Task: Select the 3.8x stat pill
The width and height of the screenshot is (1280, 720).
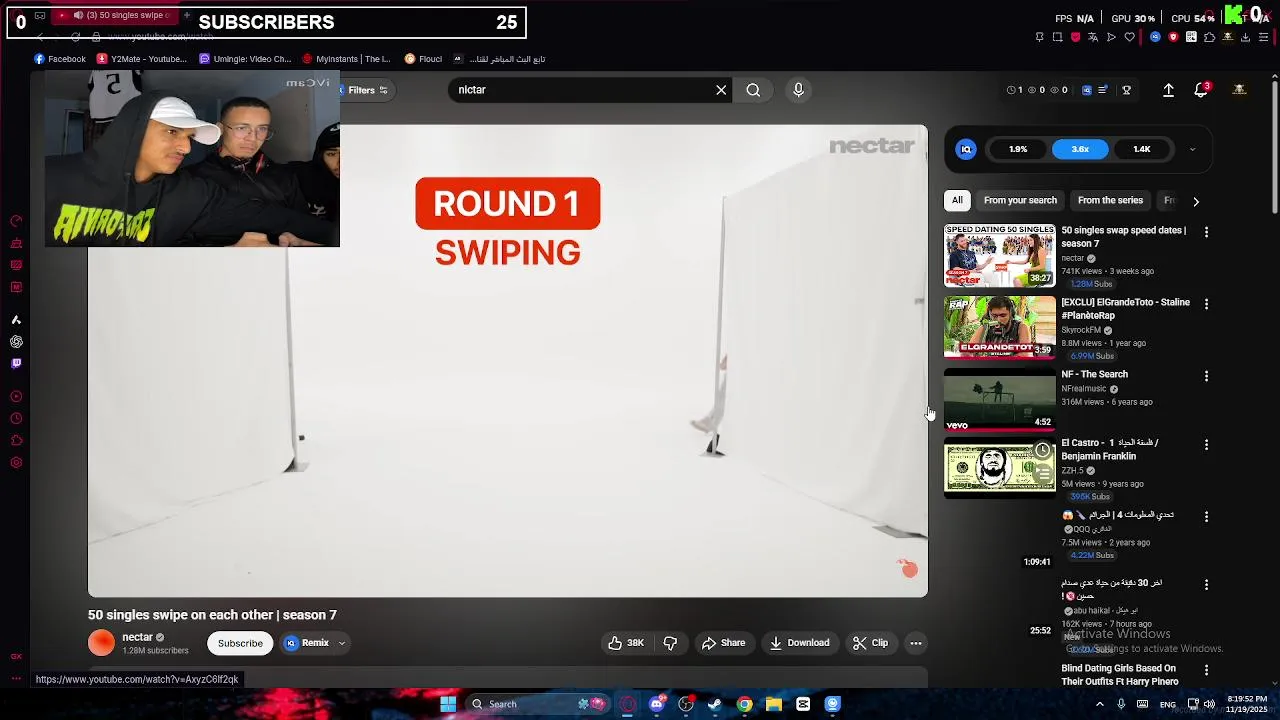Action: tap(1080, 149)
